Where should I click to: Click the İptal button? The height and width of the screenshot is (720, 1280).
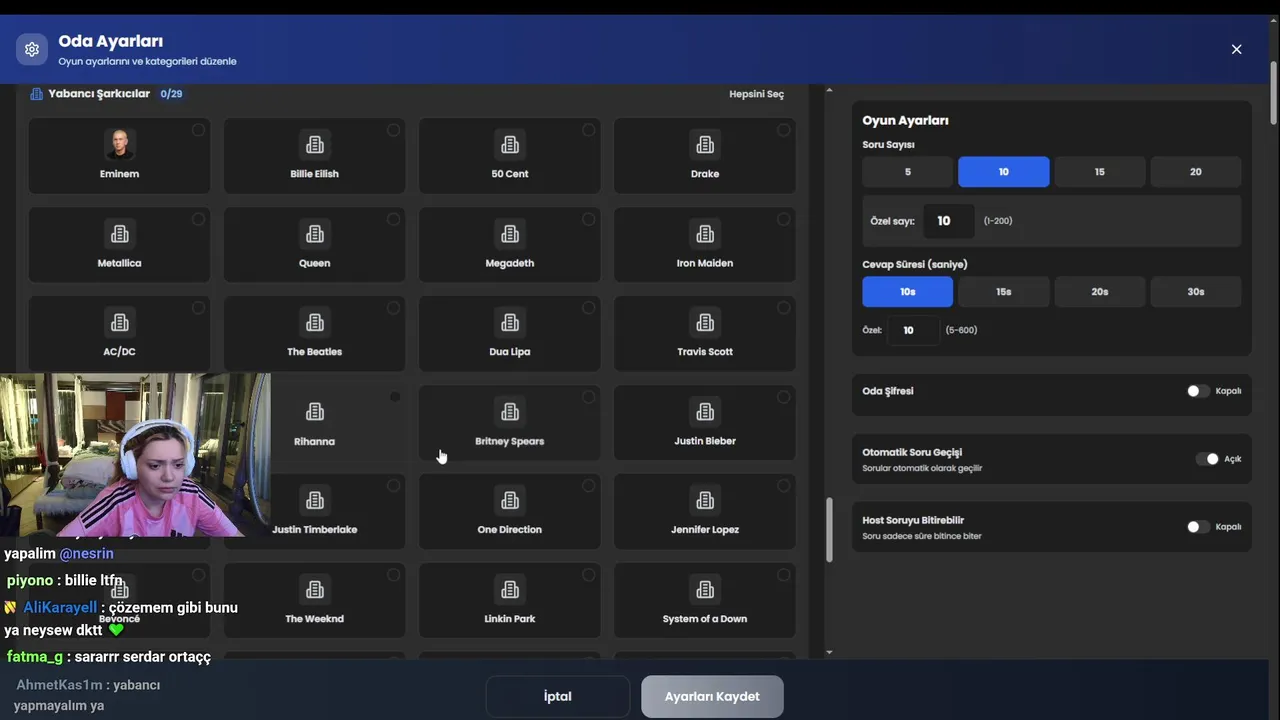tap(558, 697)
